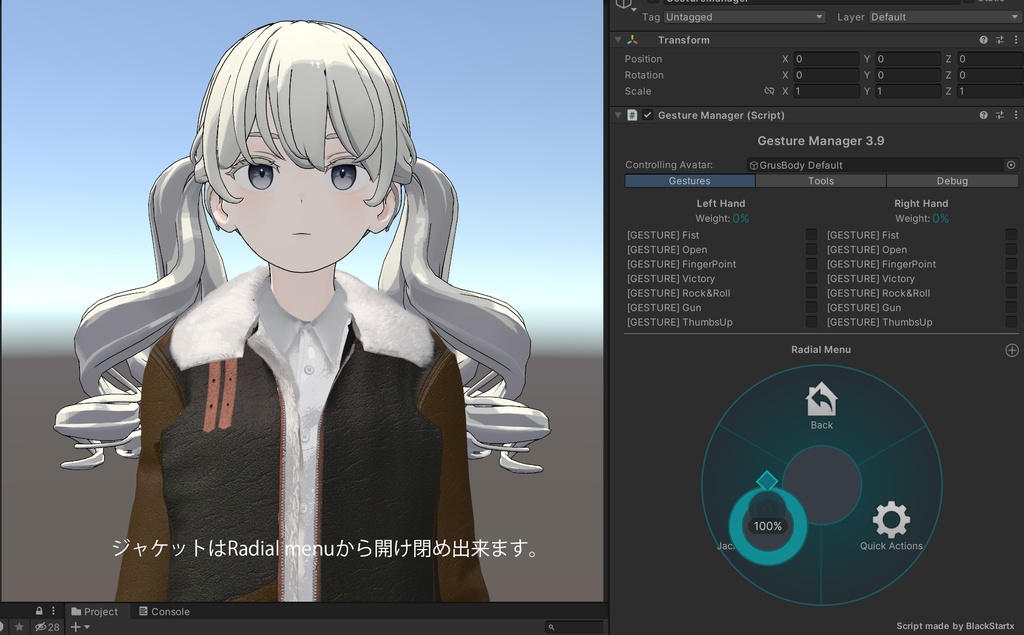The width and height of the screenshot is (1024, 635).
Task: Switch to the Gestures tab
Action: click(x=690, y=181)
